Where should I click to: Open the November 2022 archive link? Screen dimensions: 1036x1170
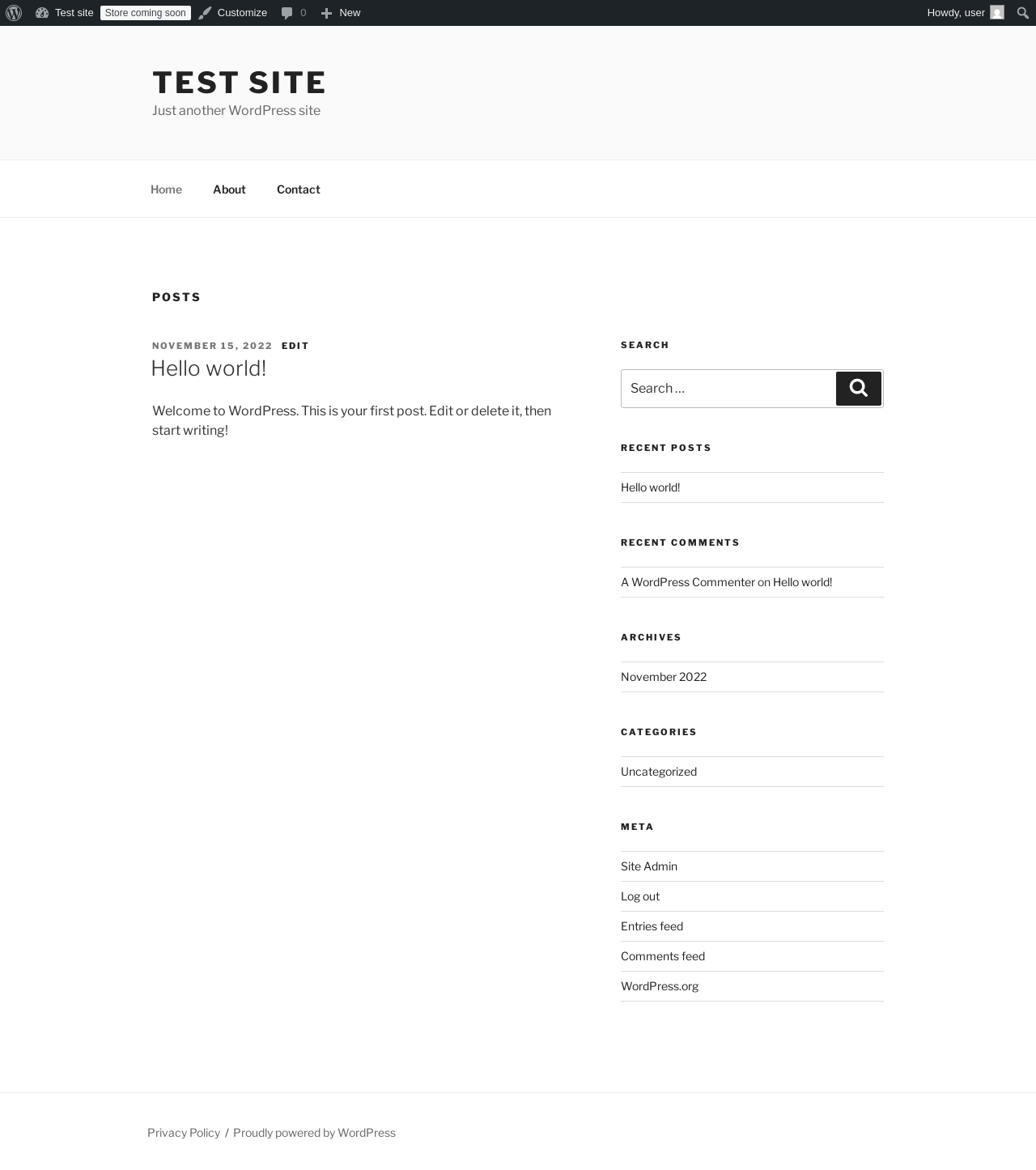click(664, 677)
